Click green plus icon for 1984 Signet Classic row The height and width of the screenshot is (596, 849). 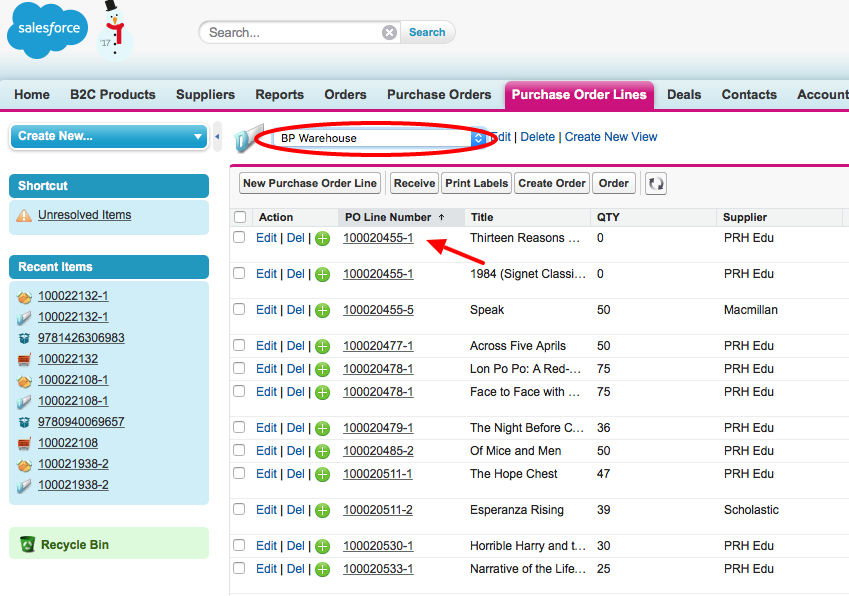[323, 274]
